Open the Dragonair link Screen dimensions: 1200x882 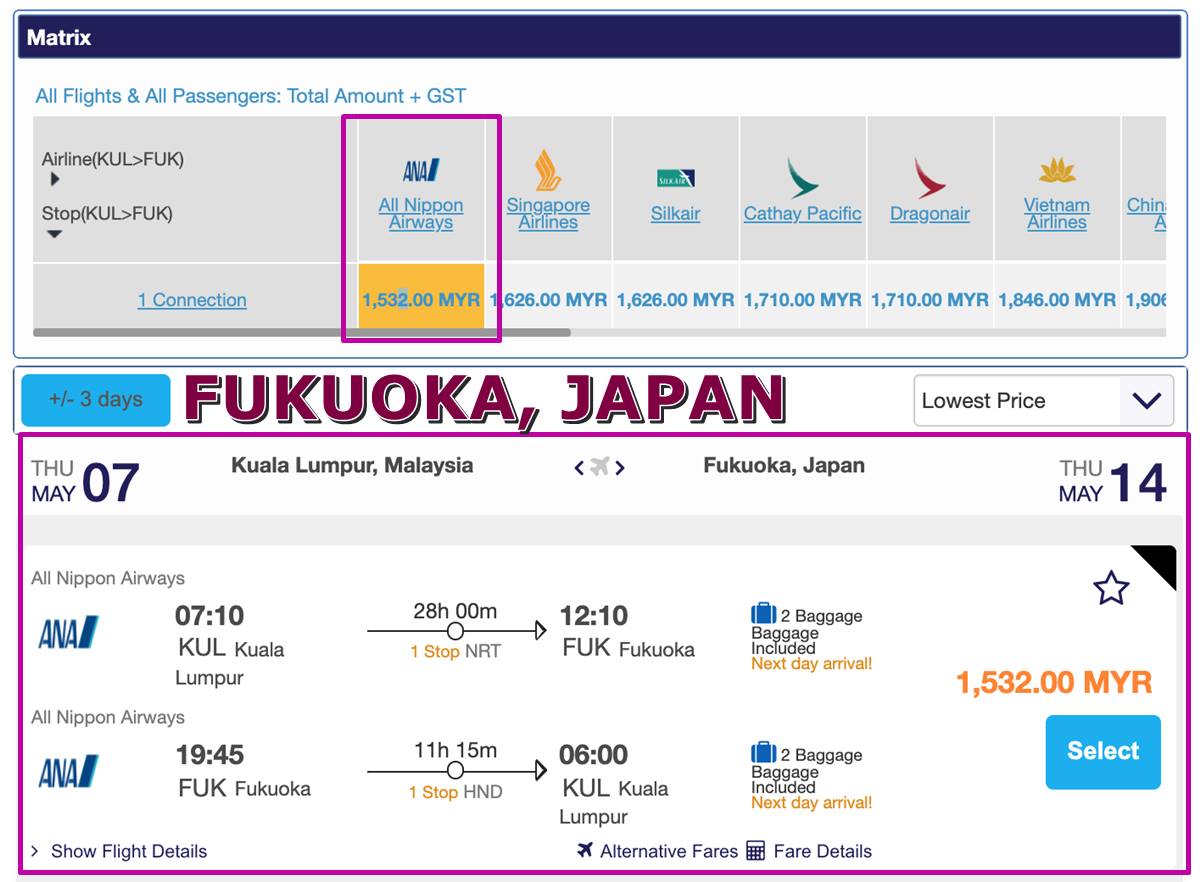[x=930, y=214]
